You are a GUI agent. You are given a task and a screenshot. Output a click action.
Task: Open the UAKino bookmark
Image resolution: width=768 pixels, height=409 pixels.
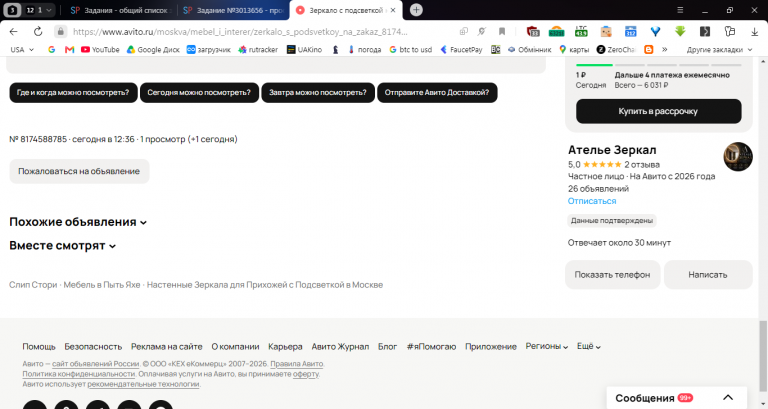click(x=304, y=49)
